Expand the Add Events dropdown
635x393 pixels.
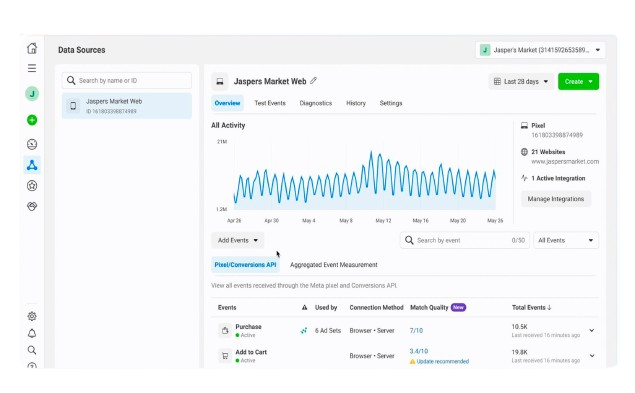click(238, 240)
